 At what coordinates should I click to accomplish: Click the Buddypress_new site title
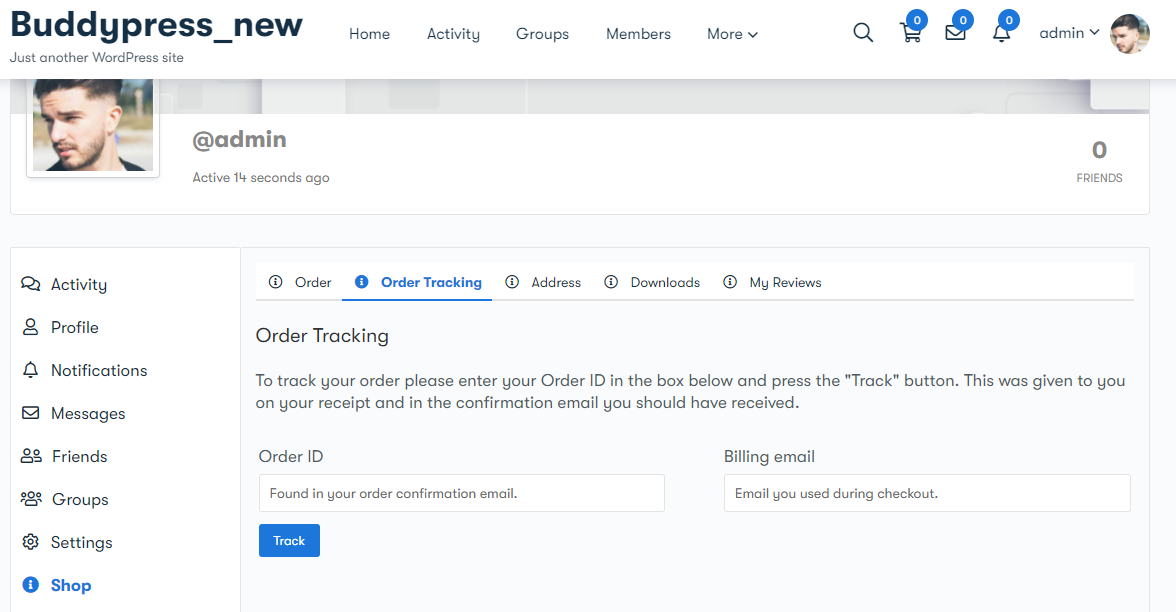tap(156, 24)
